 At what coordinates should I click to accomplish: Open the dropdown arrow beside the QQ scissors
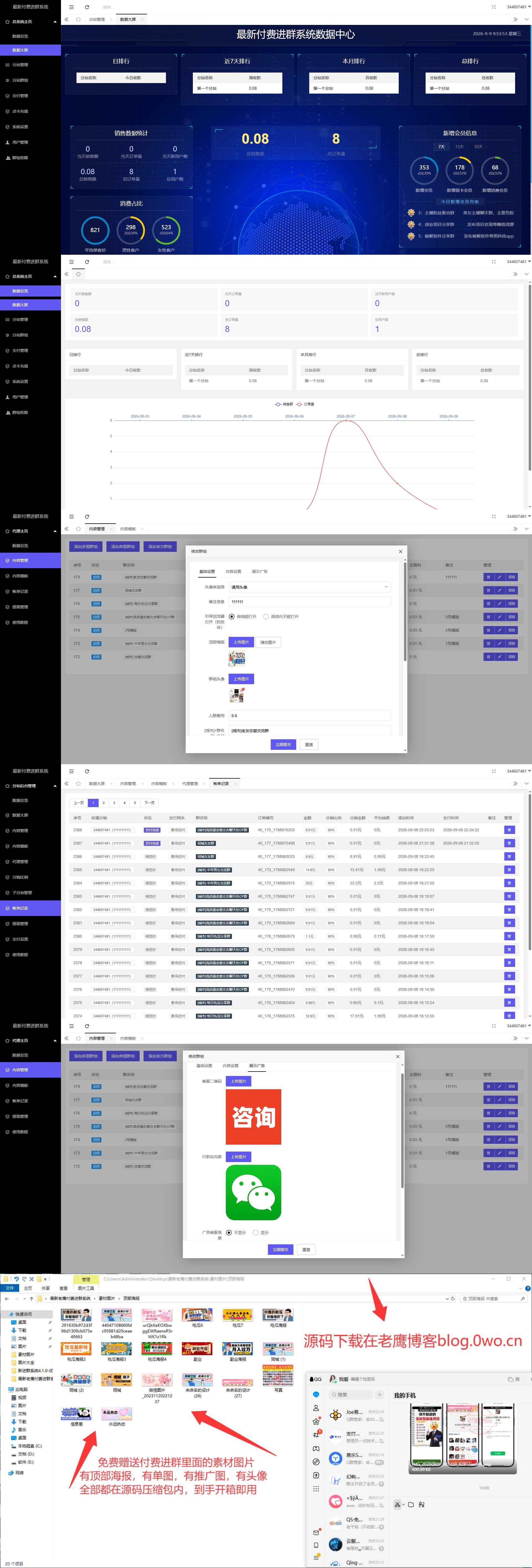click(x=403, y=1505)
